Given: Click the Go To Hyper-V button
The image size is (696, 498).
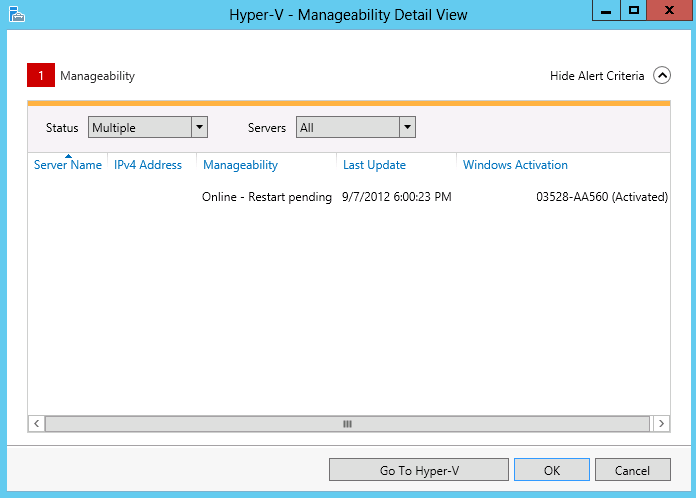Looking at the screenshot, I should click(419, 470).
